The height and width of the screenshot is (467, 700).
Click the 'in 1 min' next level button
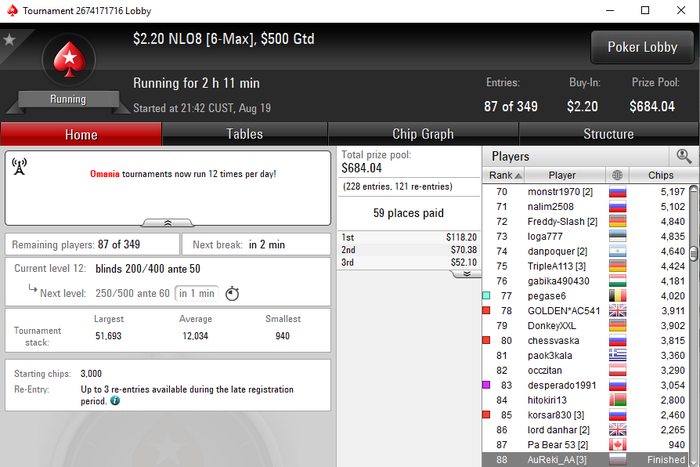pyautogui.click(x=196, y=293)
